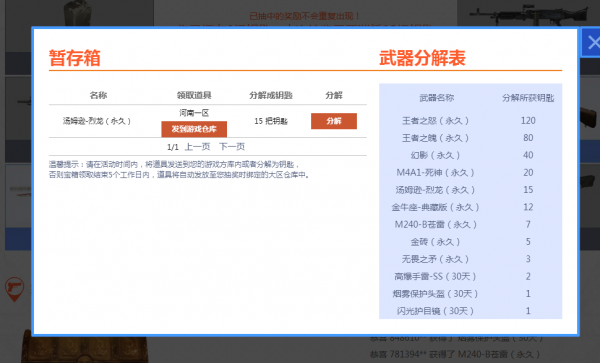Click the 1/1 page indicator
600x363 pixels.
pos(173,147)
